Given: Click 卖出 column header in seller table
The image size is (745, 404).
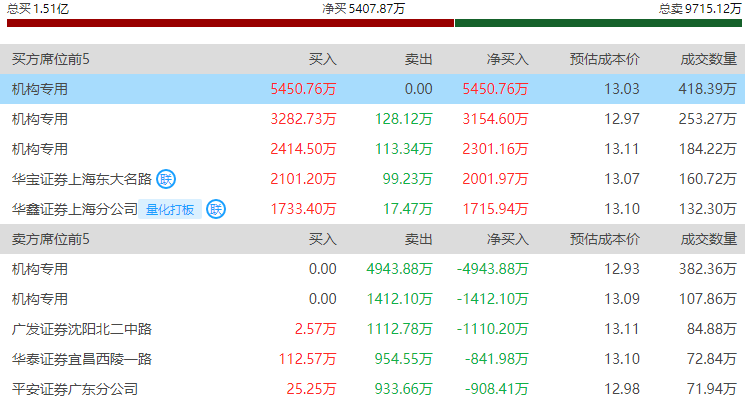Looking at the screenshot, I should tap(419, 239).
